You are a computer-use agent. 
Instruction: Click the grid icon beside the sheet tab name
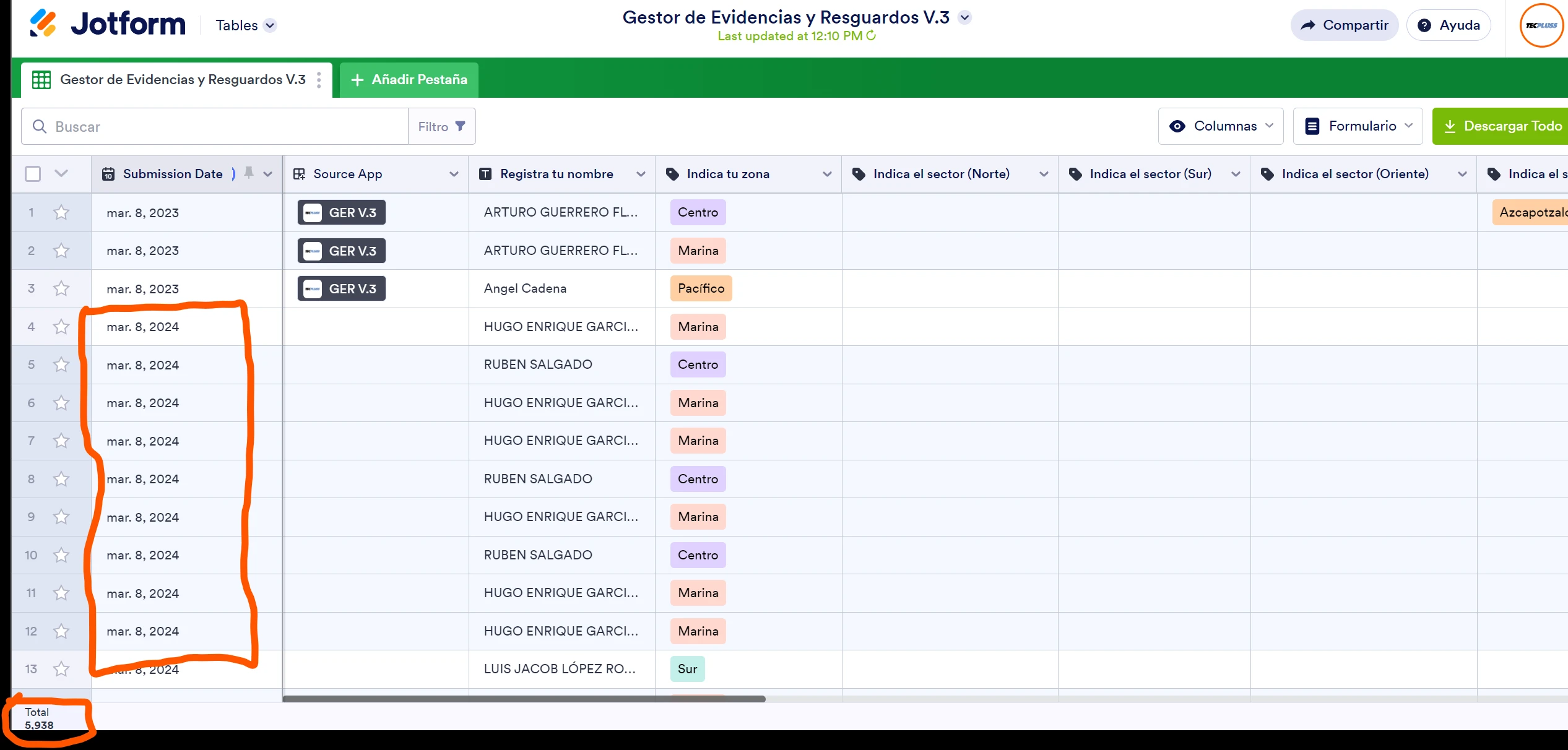tap(41, 79)
